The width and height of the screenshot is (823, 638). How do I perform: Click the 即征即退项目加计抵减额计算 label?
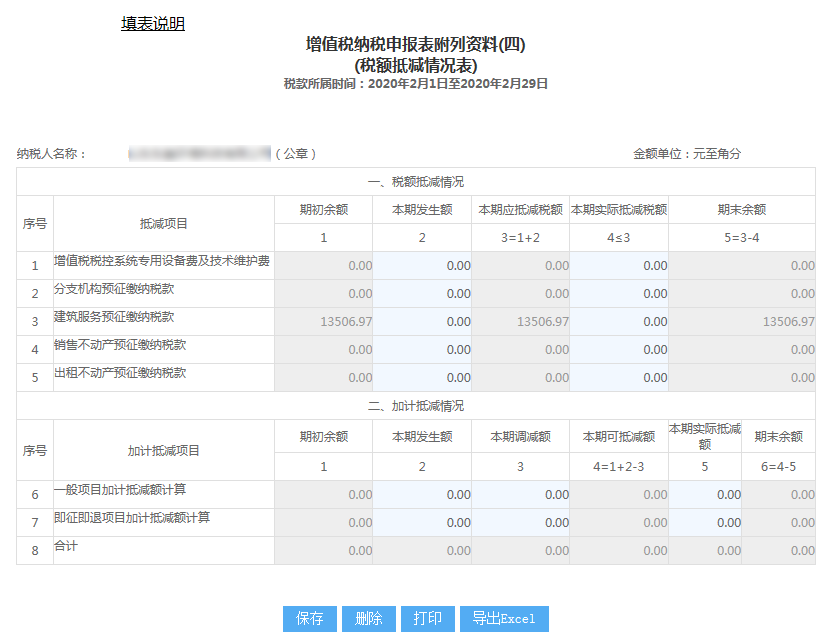tap(132, 518)
